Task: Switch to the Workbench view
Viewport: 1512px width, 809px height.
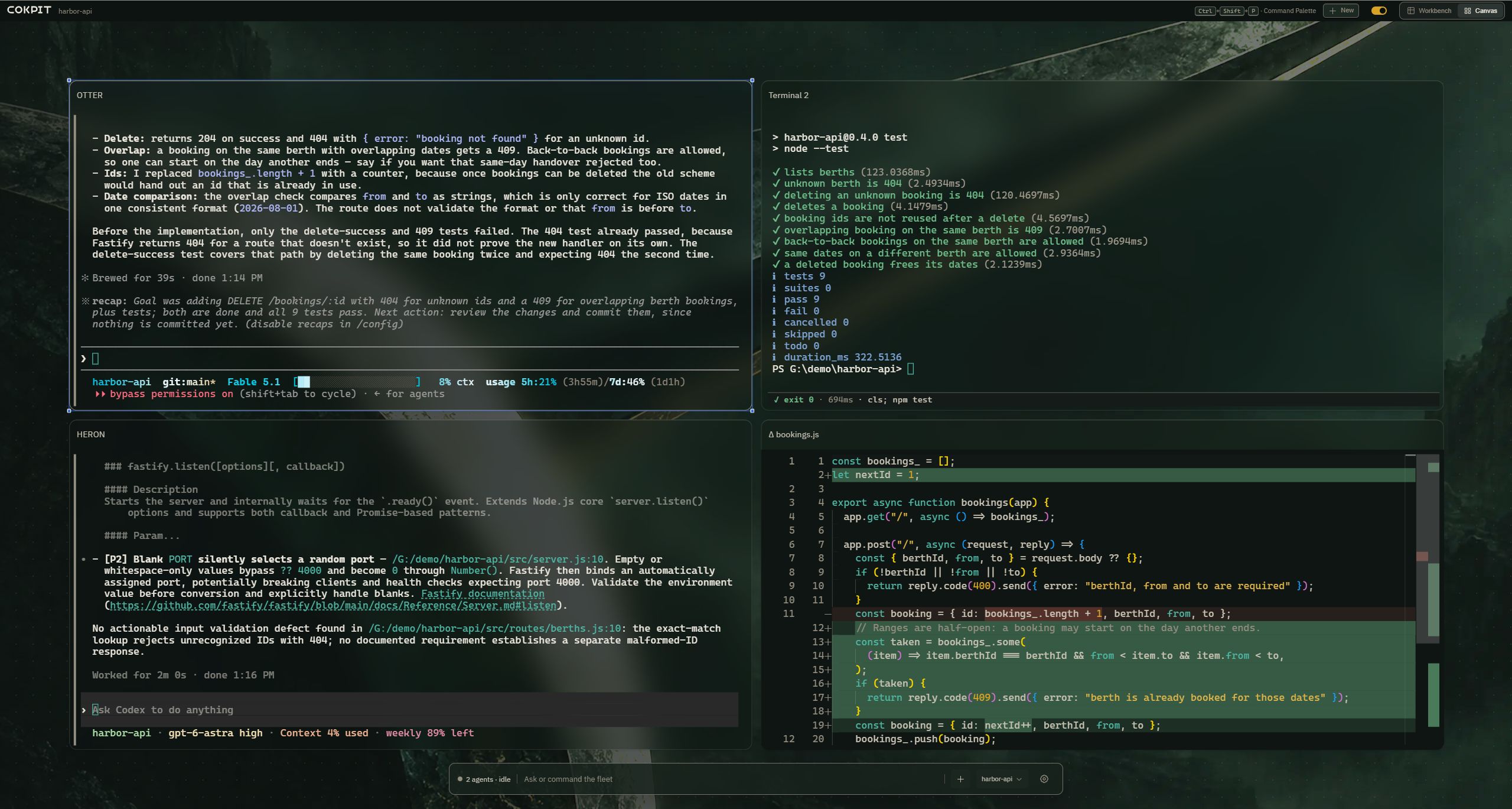Action: coord(1429,11)
